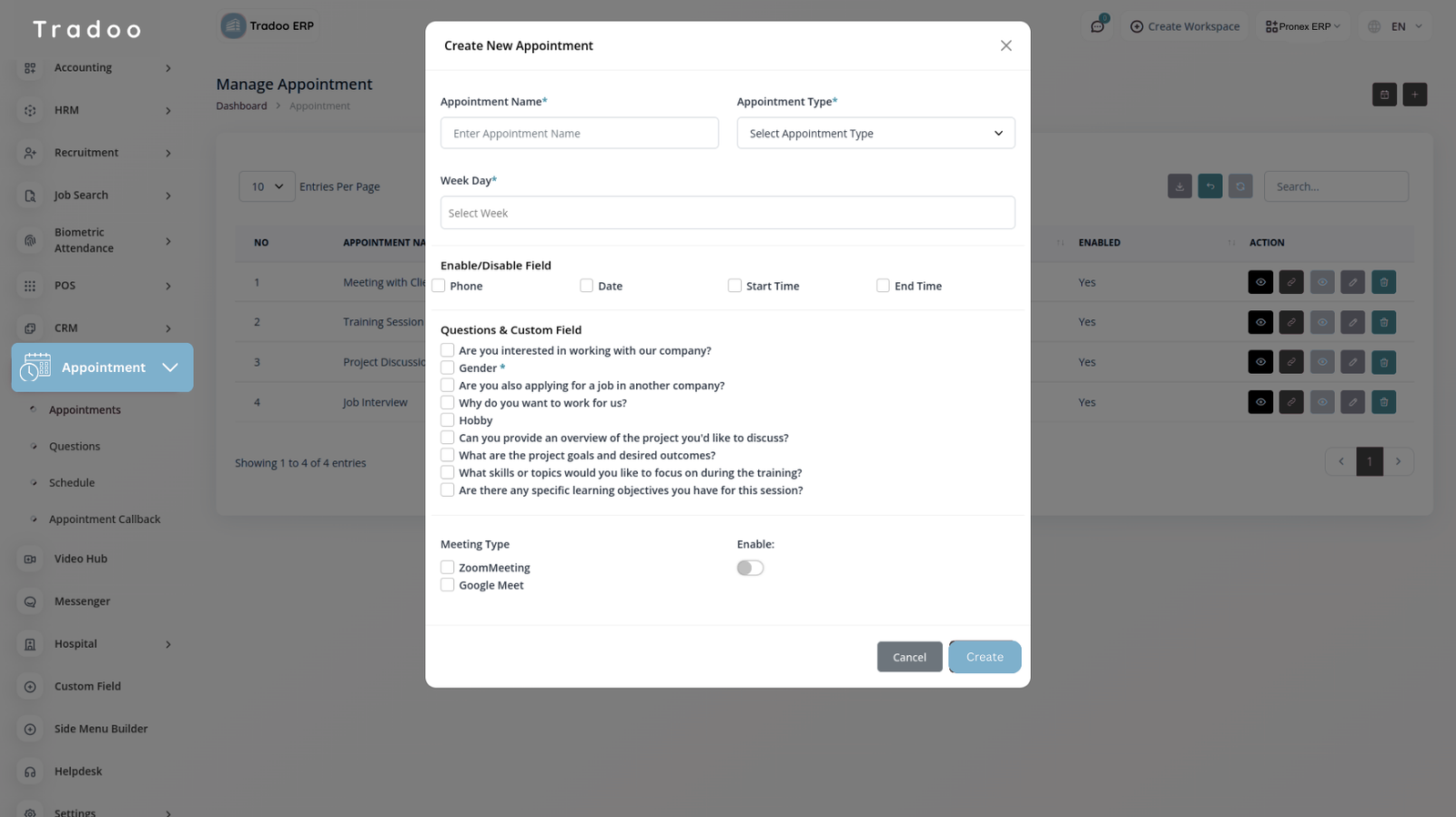The height and width of the screenshot is (817, 1456).
Task: Open the Entries Per Page dropdown
Action: (x=267, y=187)
